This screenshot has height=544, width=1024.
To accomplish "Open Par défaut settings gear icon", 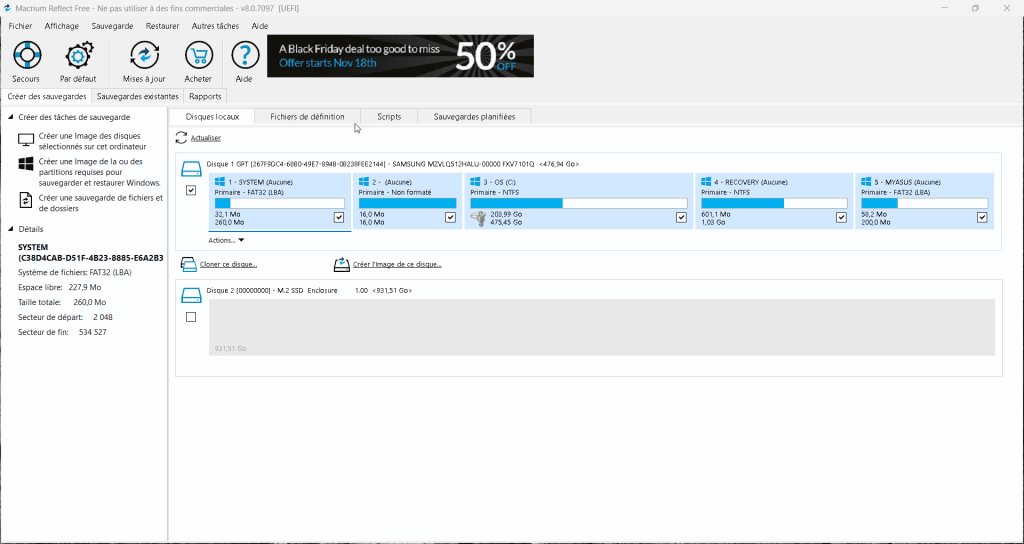I will tap(78, 55).
